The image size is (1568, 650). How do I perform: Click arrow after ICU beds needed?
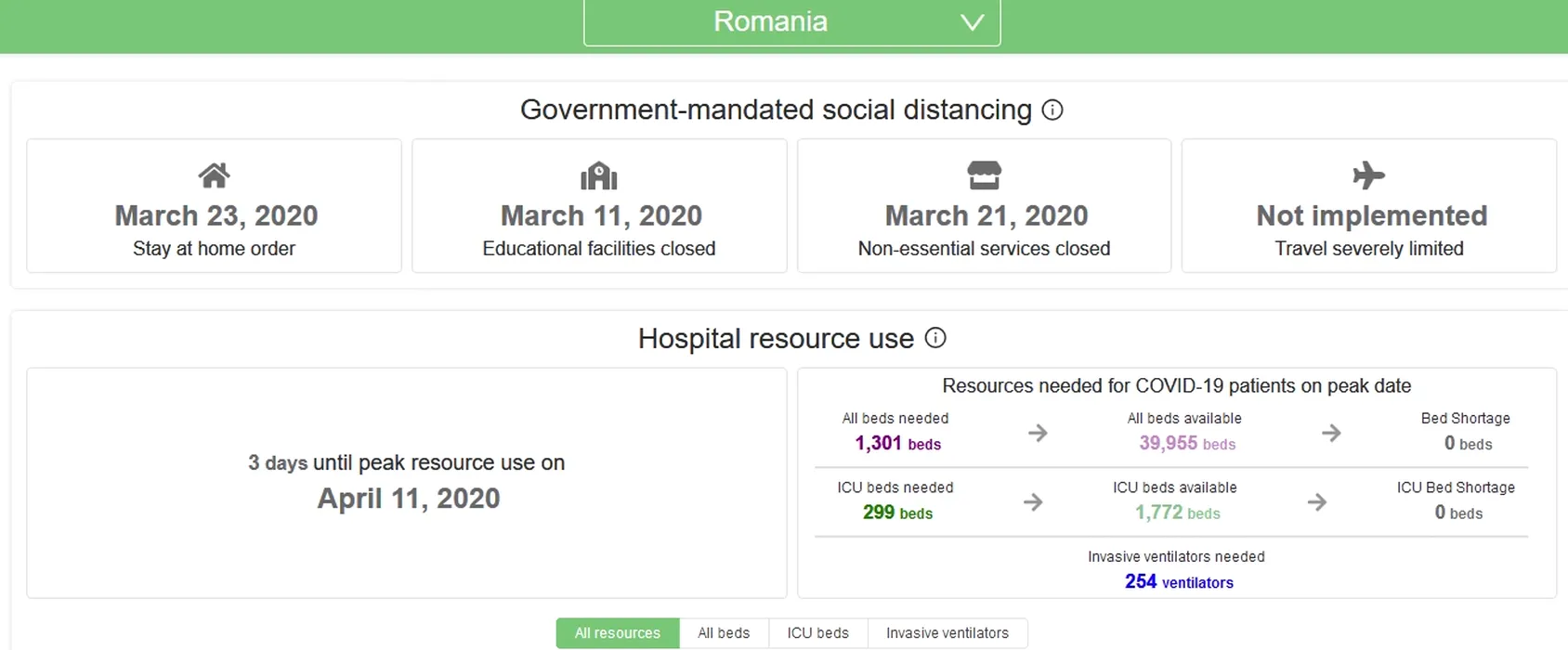click(x=1033, y=502)
